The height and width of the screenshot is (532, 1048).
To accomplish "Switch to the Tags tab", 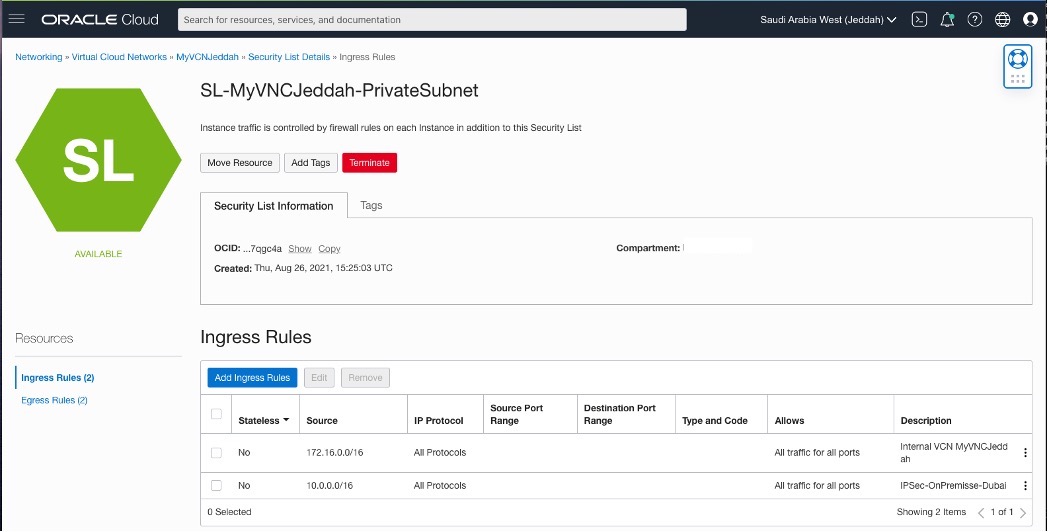I will click(x=371, y=205).
